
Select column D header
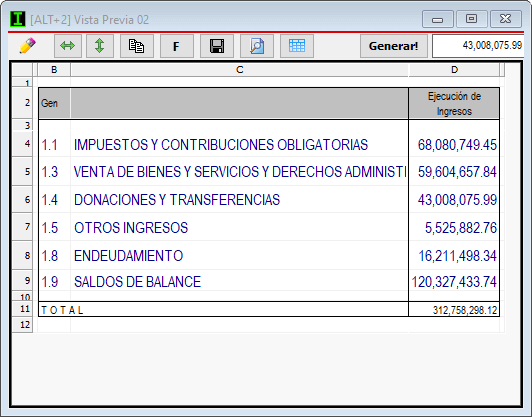[454, 70]
